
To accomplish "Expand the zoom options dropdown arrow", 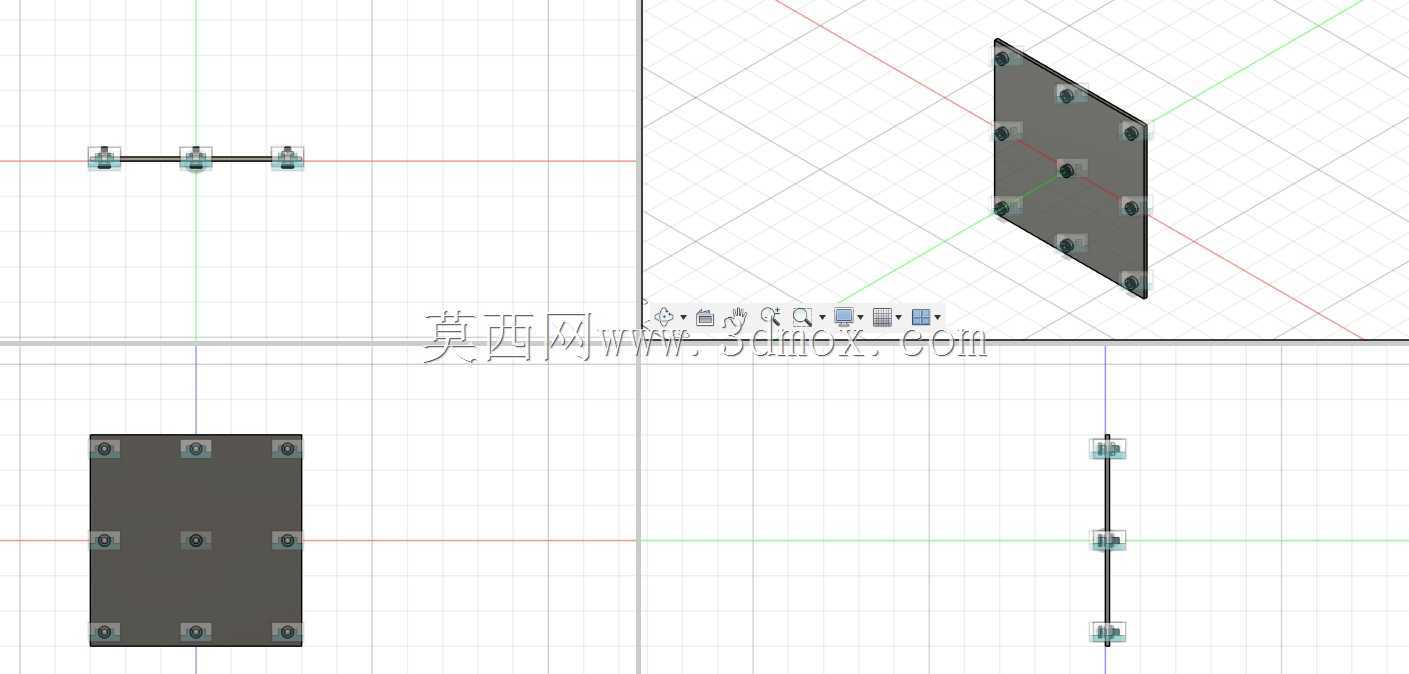I will [822, 318].
